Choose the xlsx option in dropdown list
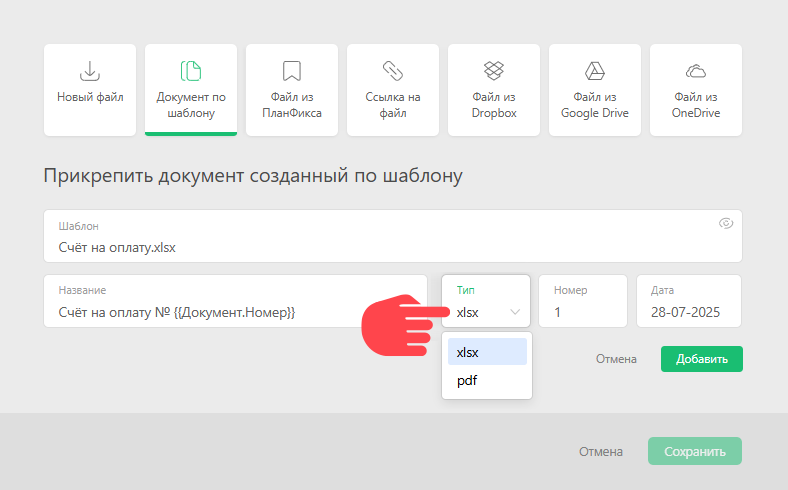The width and height of the screenshot is (788, 490). coord(487,352)
